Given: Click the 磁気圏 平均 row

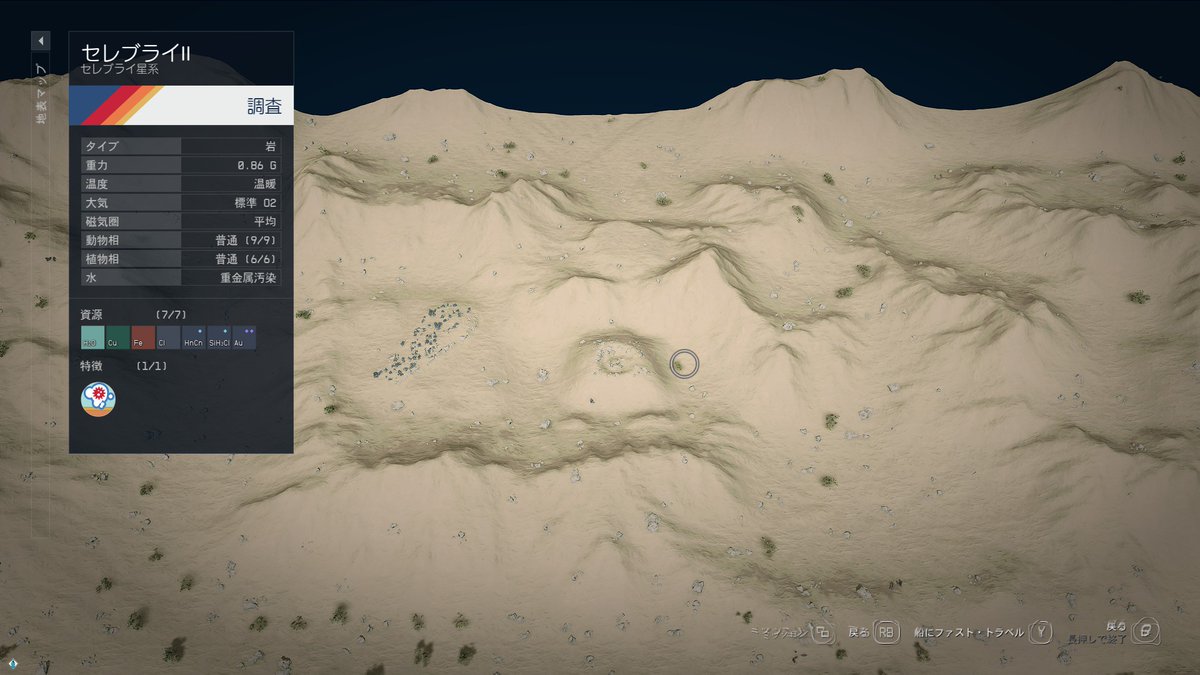Looking at the screenshot, I should [181, 221].
